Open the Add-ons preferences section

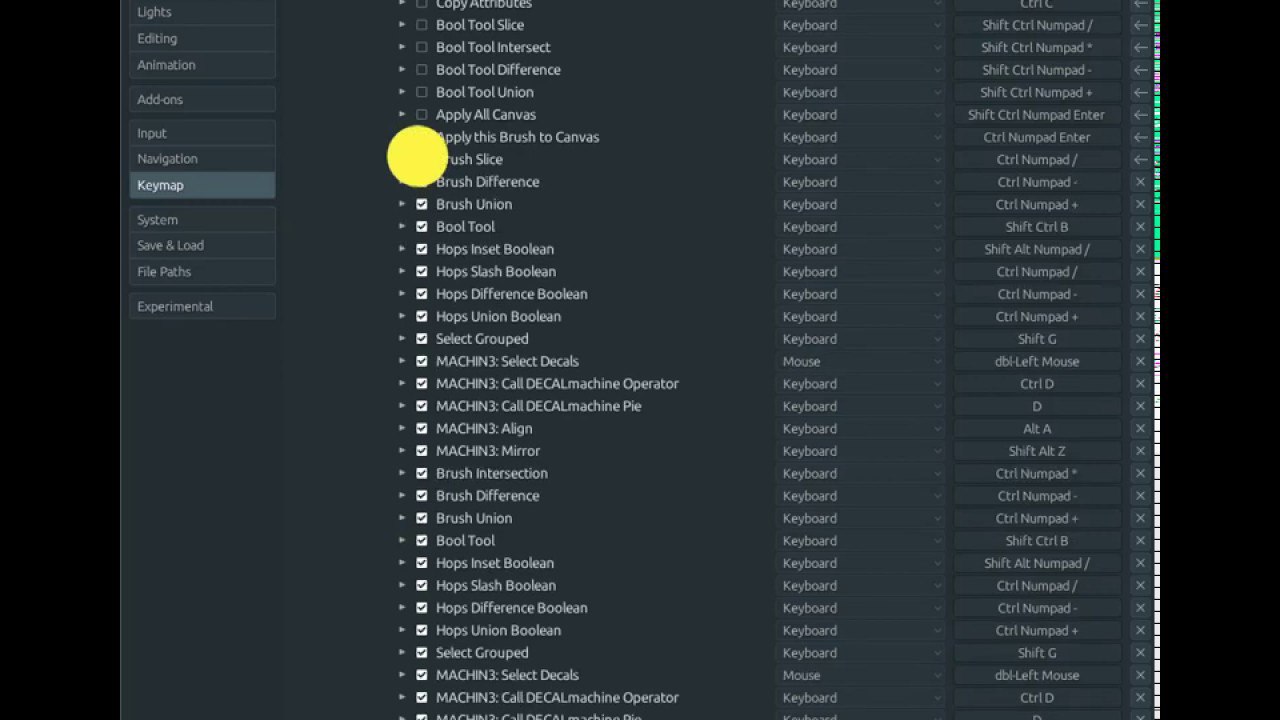pos(202,99)
